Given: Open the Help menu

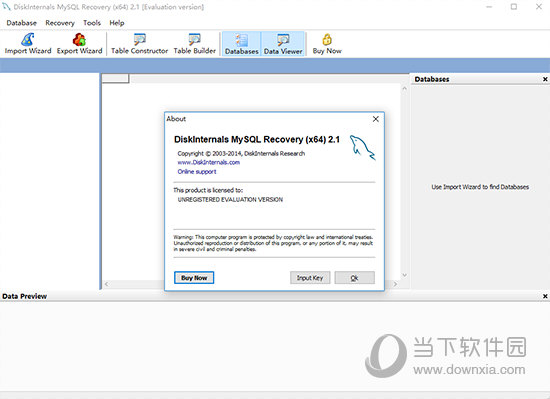Looking at the screenshot, I should (x=117, y=23).
